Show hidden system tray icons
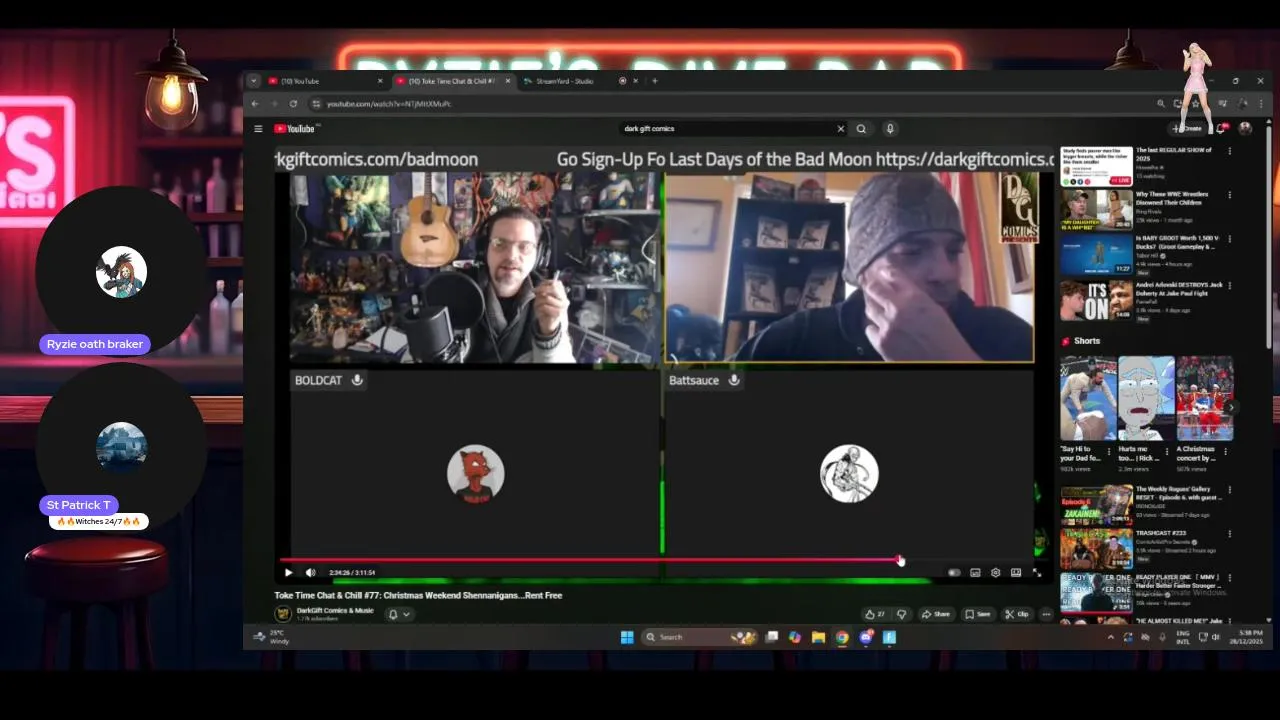Screen dimensions: 1280x720 coord(1110,637)
